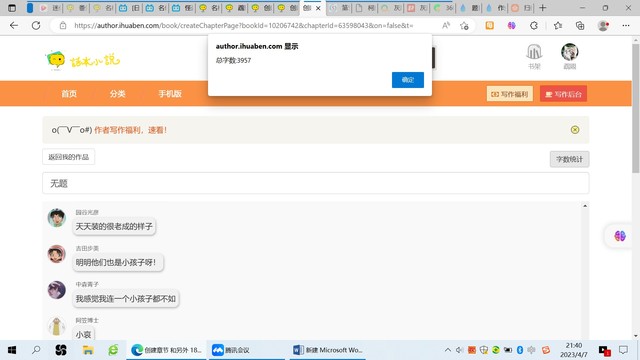Image resolution: width=640 pixels, height=360 pixels.
Task: Open the tab actions menu icon
Action: pyautogui.click(x=12, y=8)
